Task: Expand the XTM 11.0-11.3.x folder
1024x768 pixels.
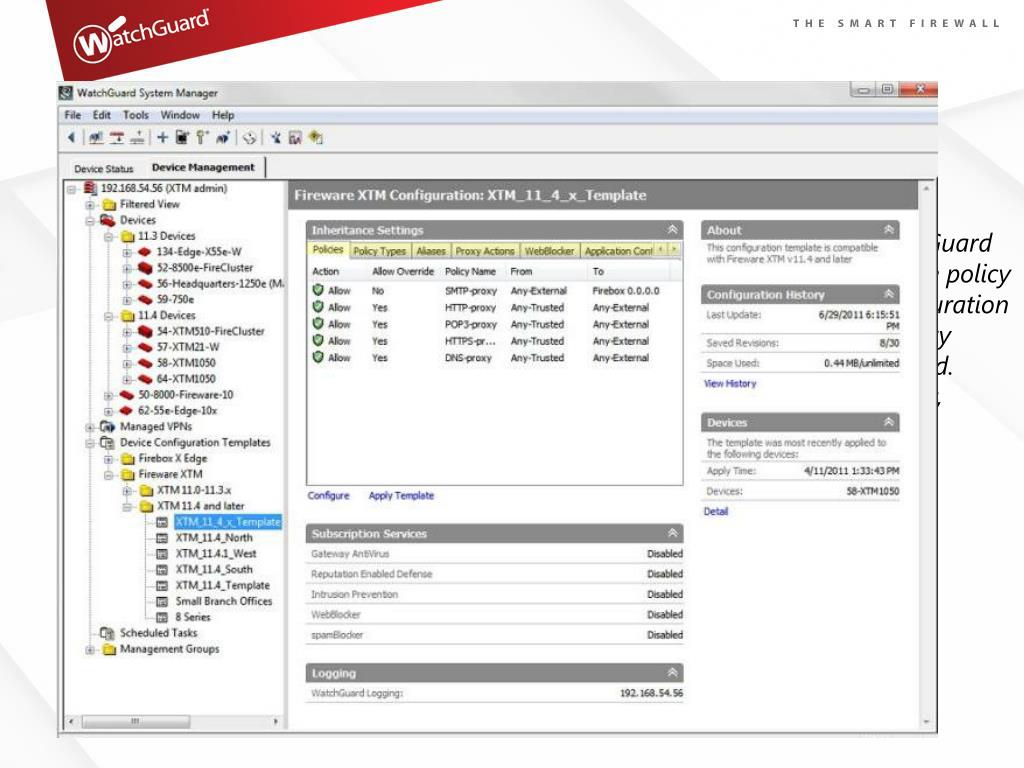Action: click(x=127, y=490)
